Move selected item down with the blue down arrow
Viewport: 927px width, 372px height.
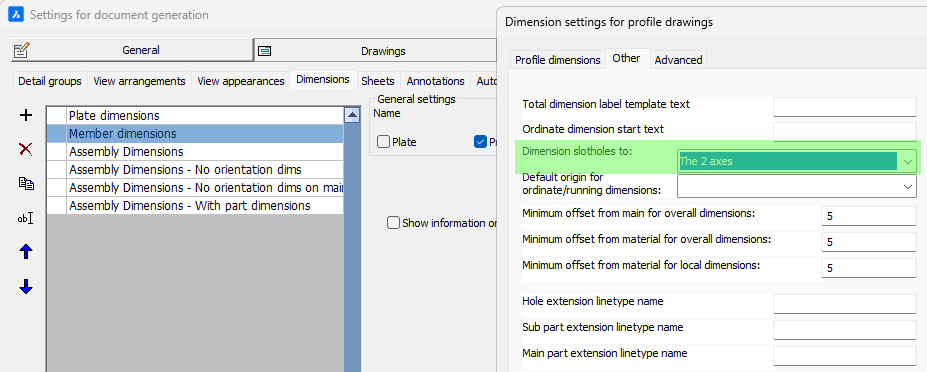point(26,286)
